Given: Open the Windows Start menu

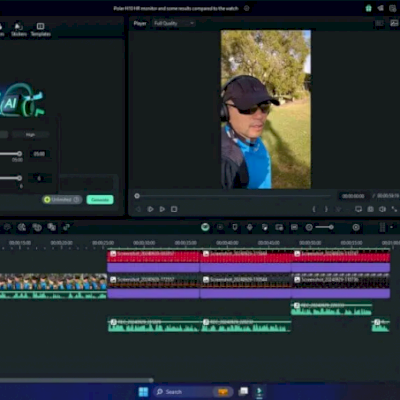Looking at the screenshot, I should [143, 392].
